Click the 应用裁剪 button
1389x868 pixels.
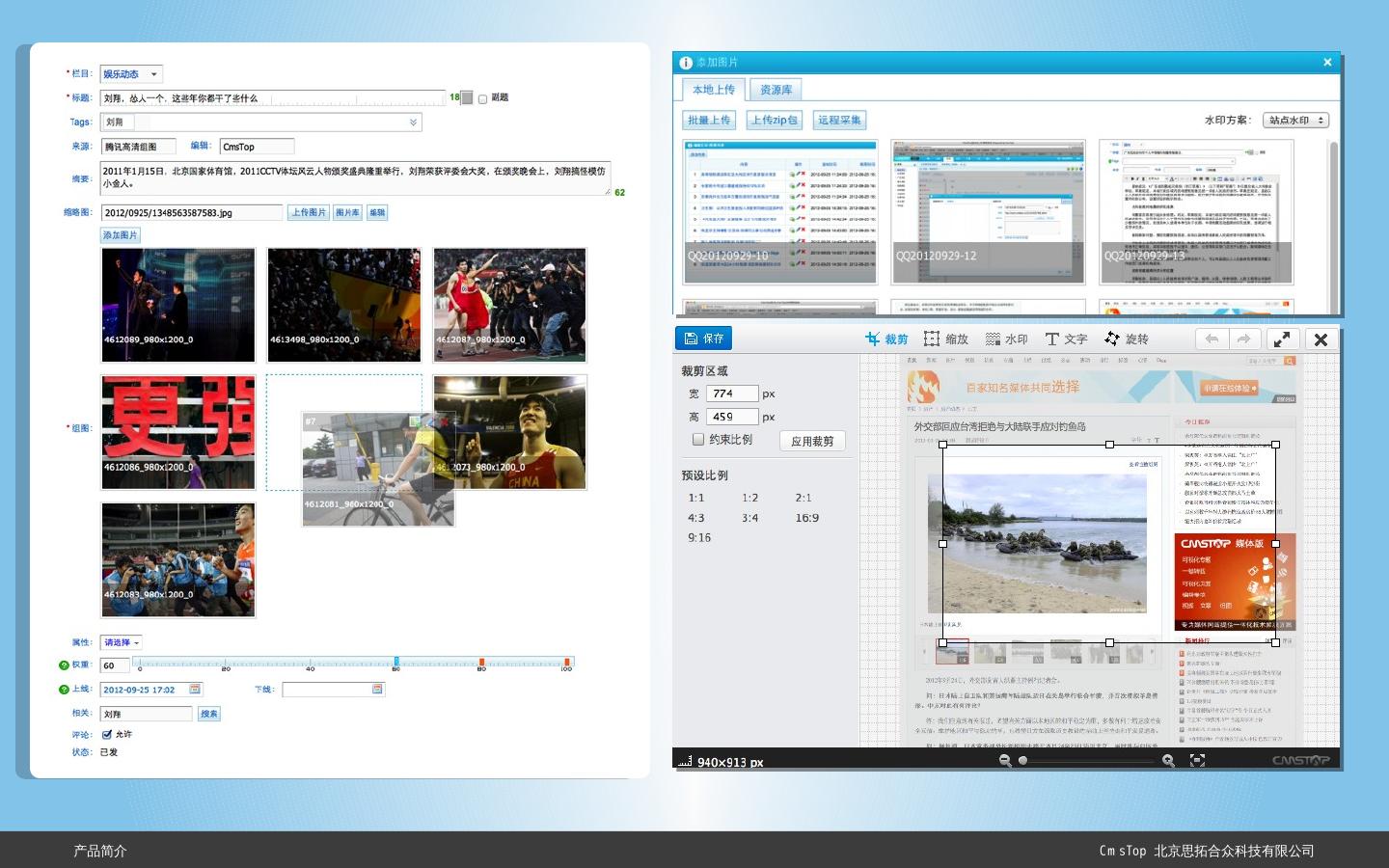811,441
